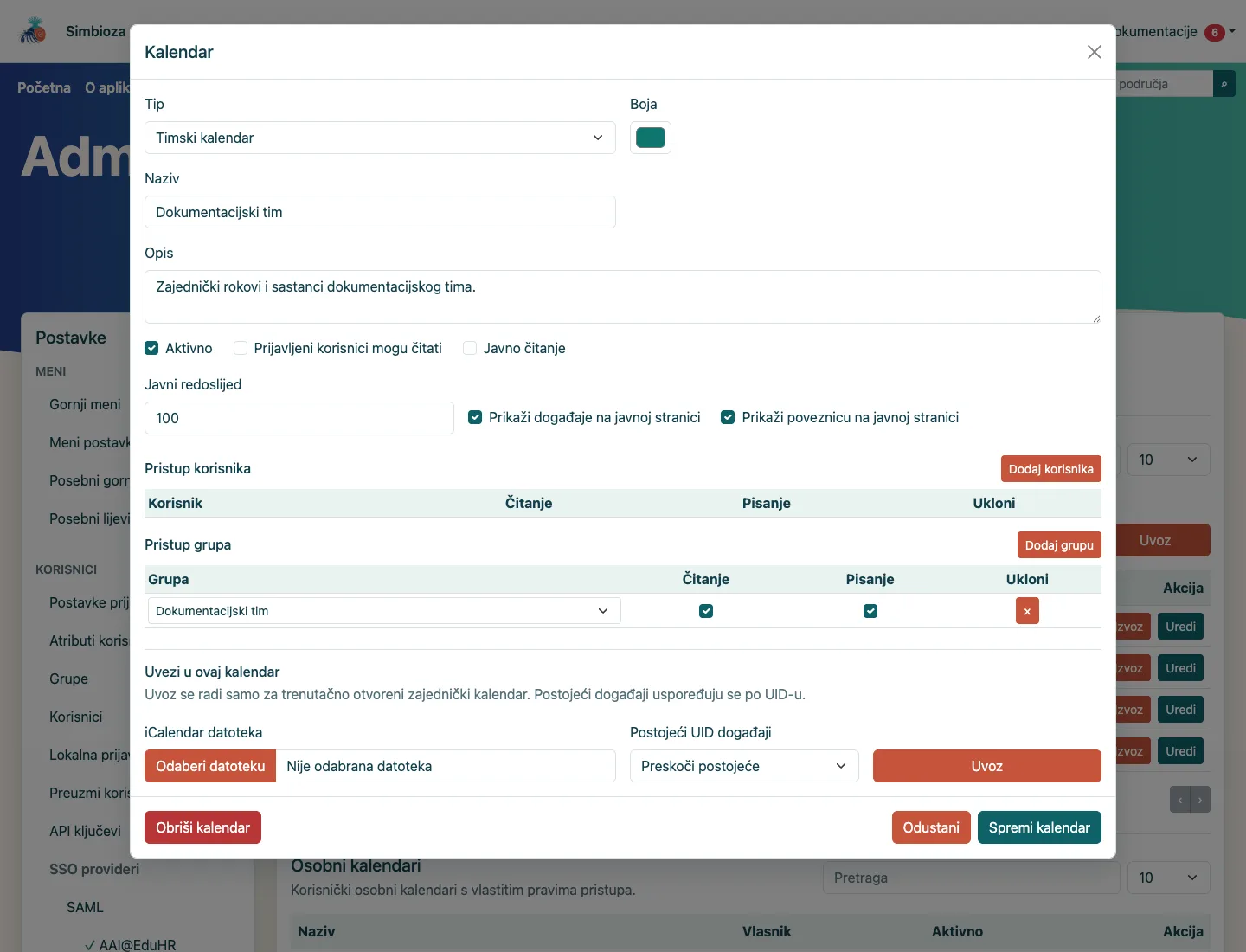Image resolution: width=1246 pixels, height=952 pixels.
Task: Expand the group dropdown showing Dokumentacijski tim
Action: pyautogui.click(x=384, y=611)
